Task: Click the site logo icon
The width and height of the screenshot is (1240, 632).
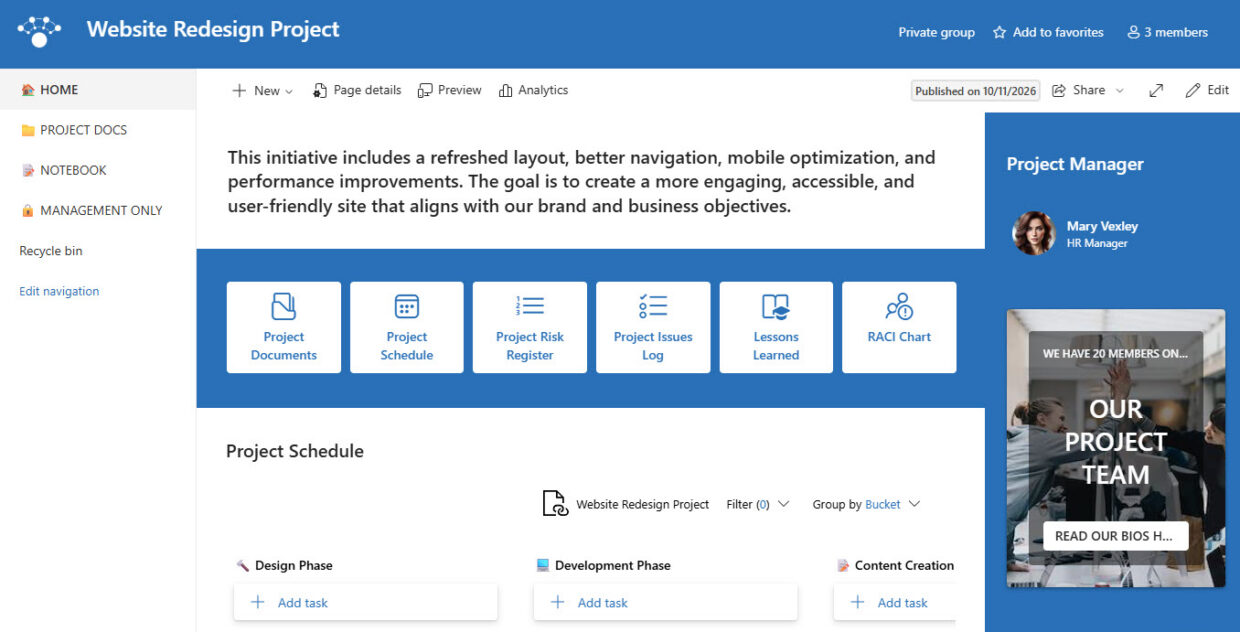Action: click(39, 31)
